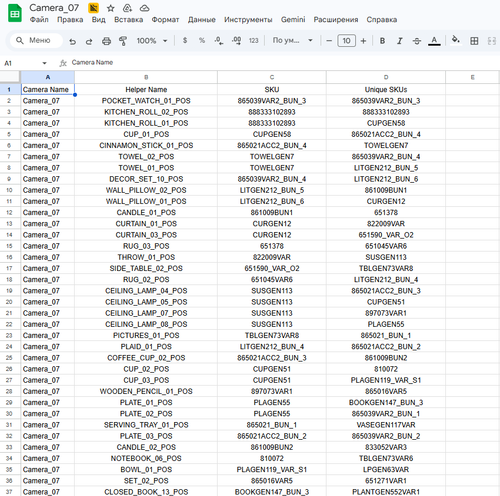This screenshot has height=496, width=500.
Task: Select cell DECOR_SET_10_POS
Action: (x=146, y=179)
